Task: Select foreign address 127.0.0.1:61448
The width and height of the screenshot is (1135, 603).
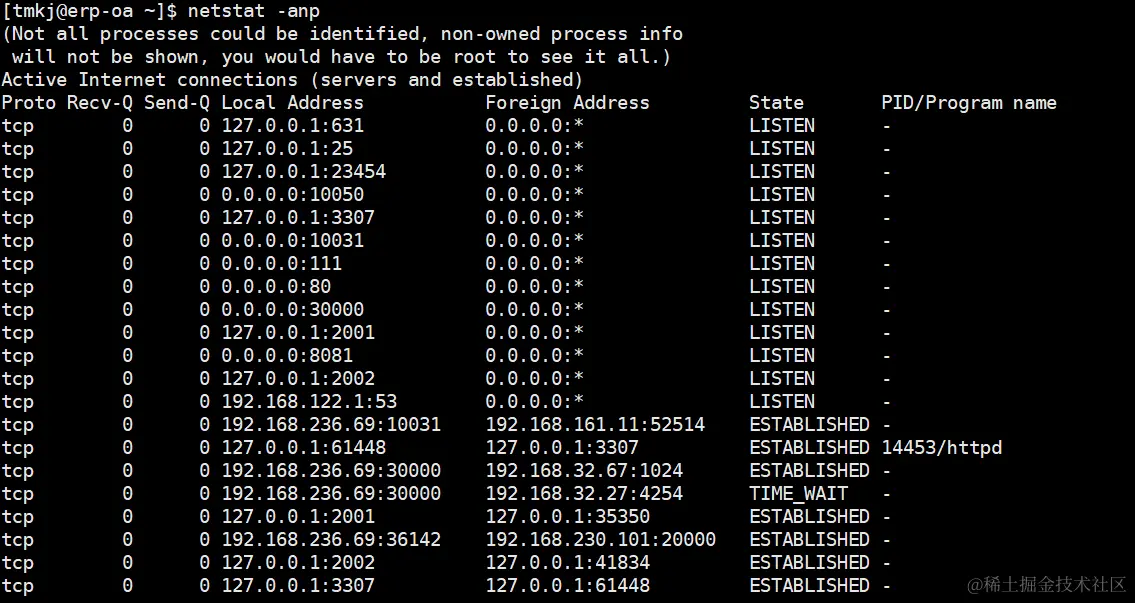Action: [x=568, y=586]
